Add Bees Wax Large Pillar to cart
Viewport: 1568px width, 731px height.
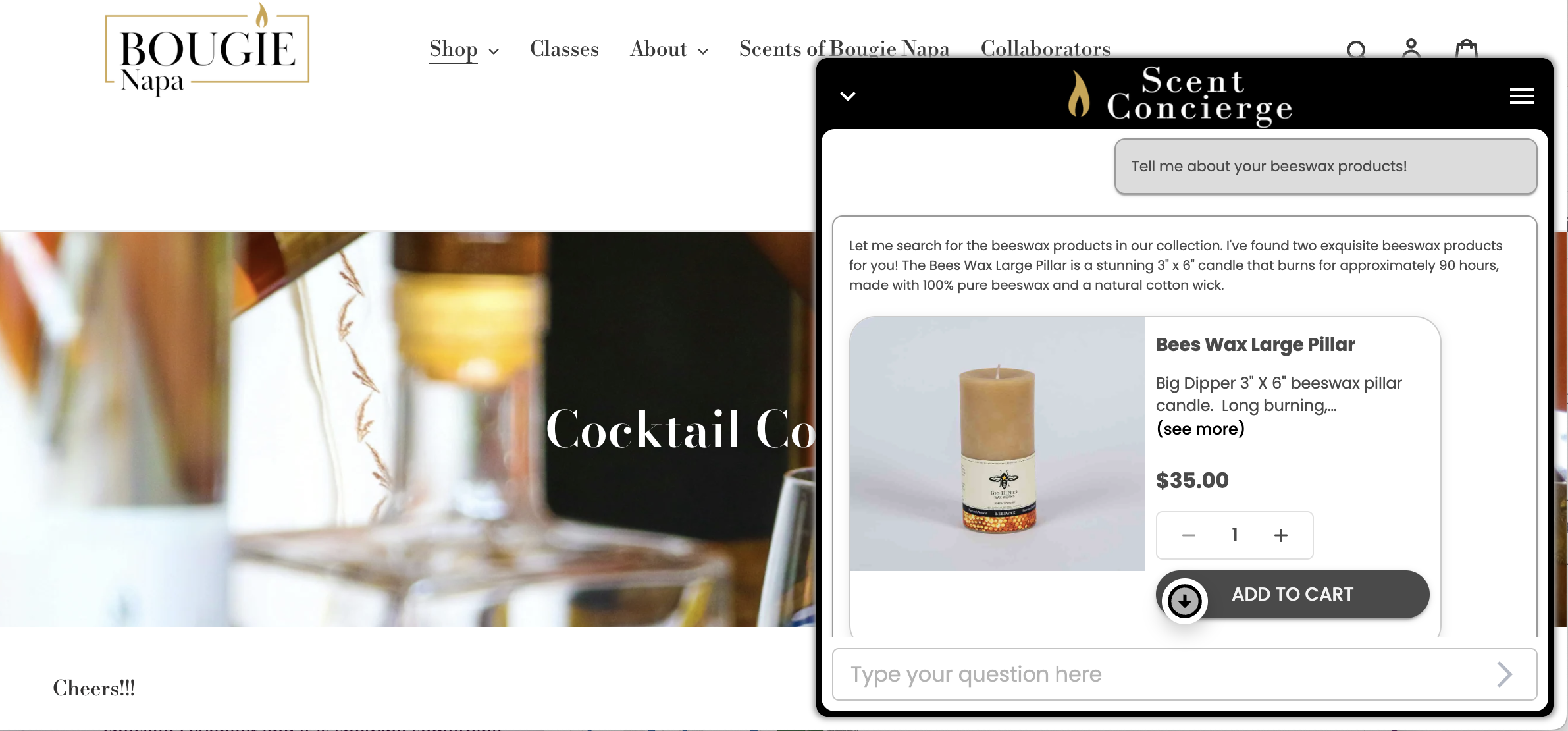(x=1292, y=594)
